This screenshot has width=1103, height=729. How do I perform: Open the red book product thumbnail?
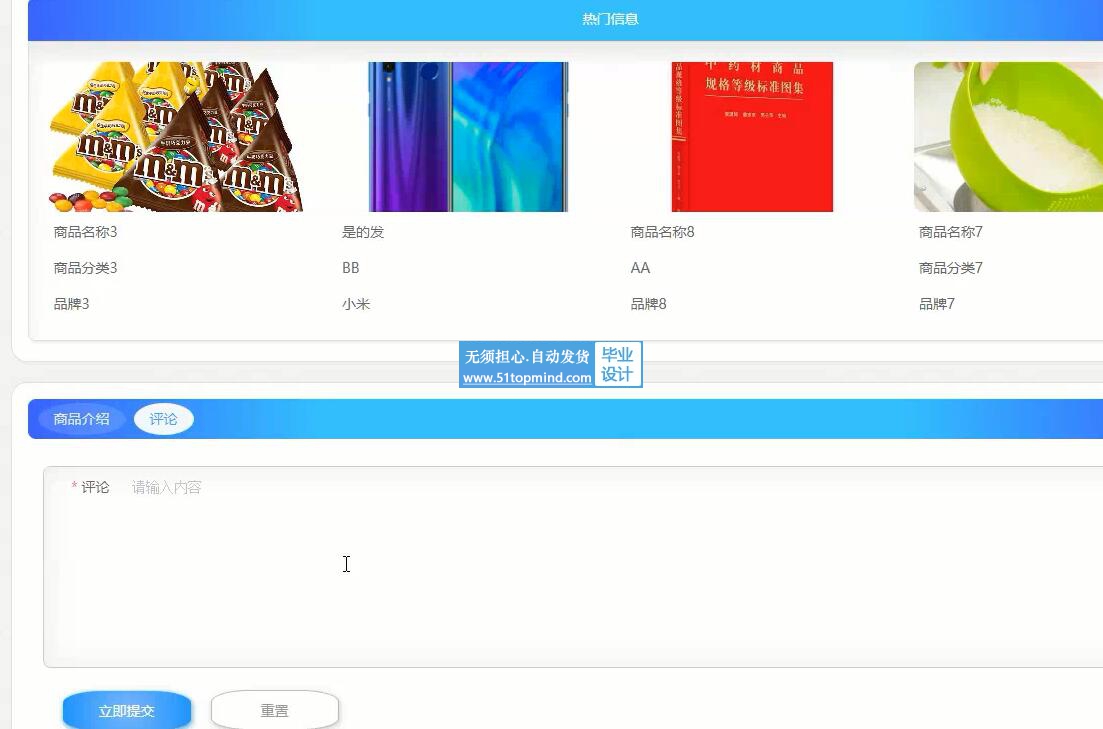coord(752,137)
